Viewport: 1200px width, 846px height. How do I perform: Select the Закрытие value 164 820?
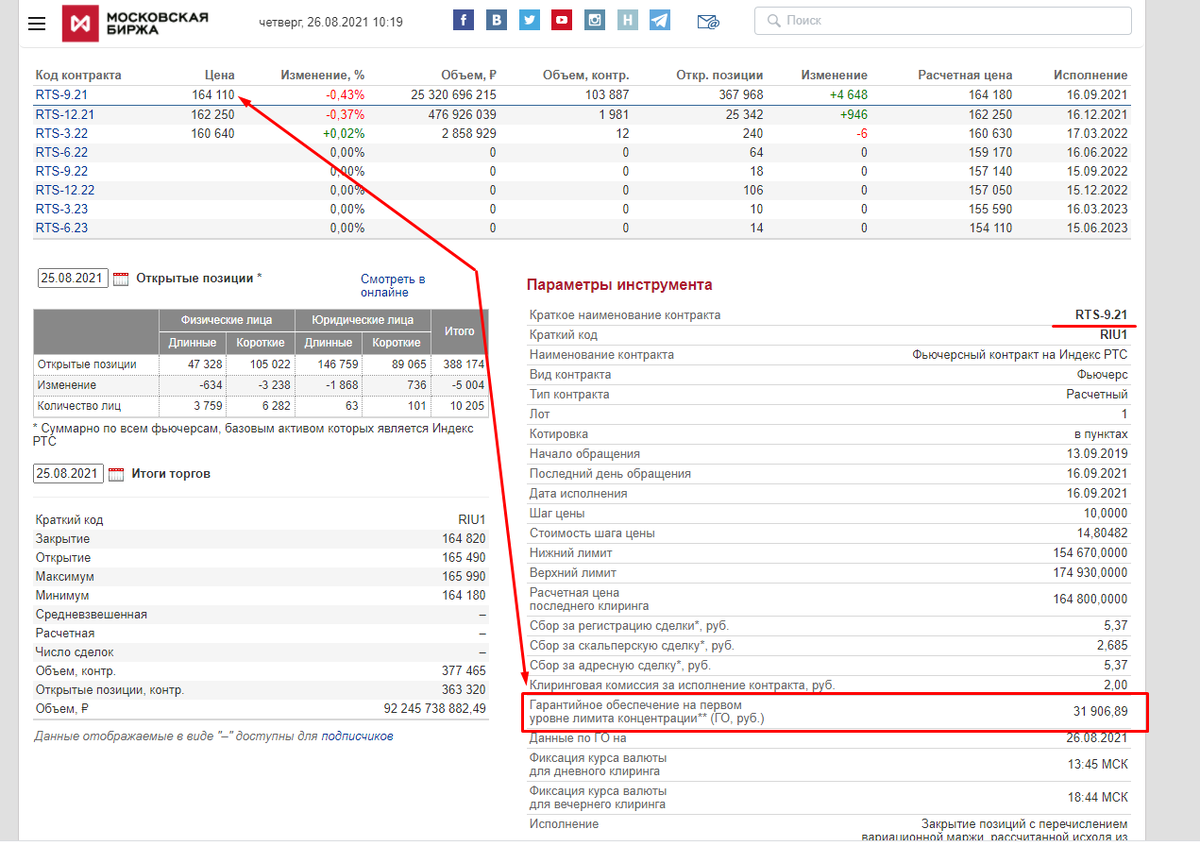pos(463,539)
